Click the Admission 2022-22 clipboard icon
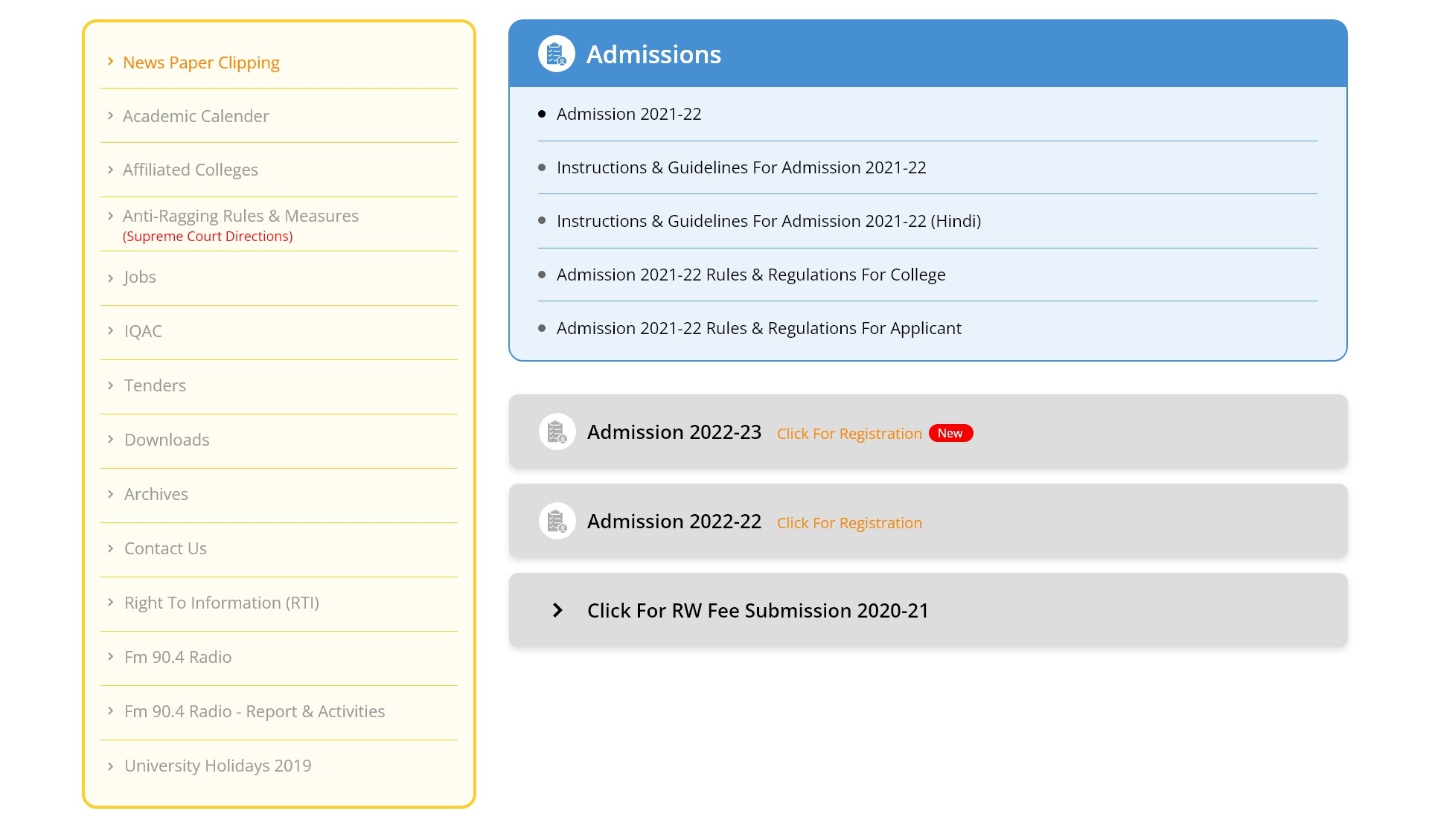Image resolution: width=1429 pixels, height=840 pixels. tap(557, 521)
